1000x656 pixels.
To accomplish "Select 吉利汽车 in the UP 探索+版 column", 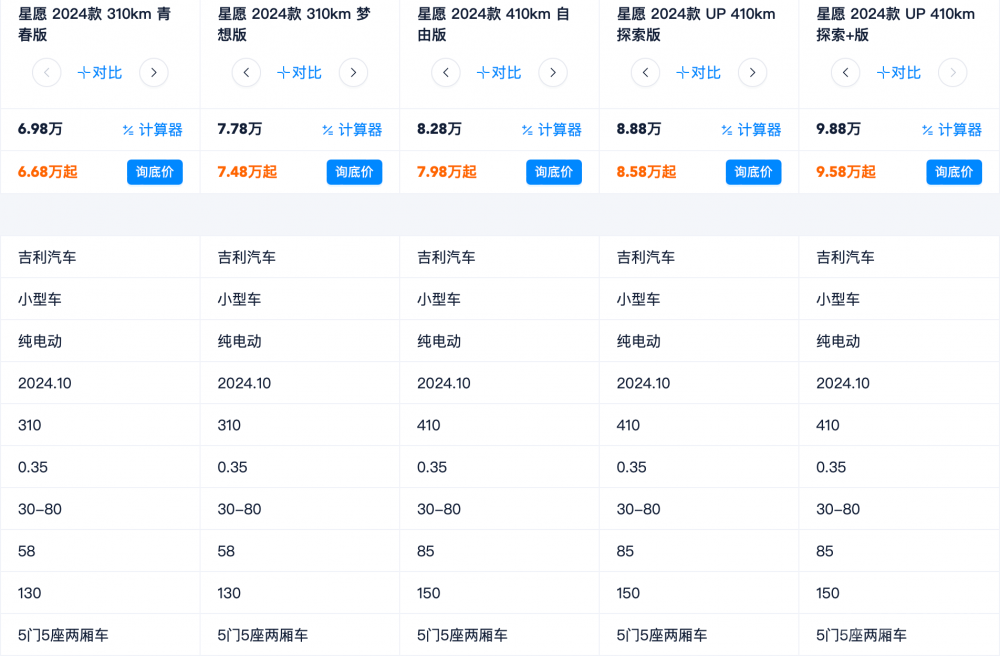I will (846, 258).
